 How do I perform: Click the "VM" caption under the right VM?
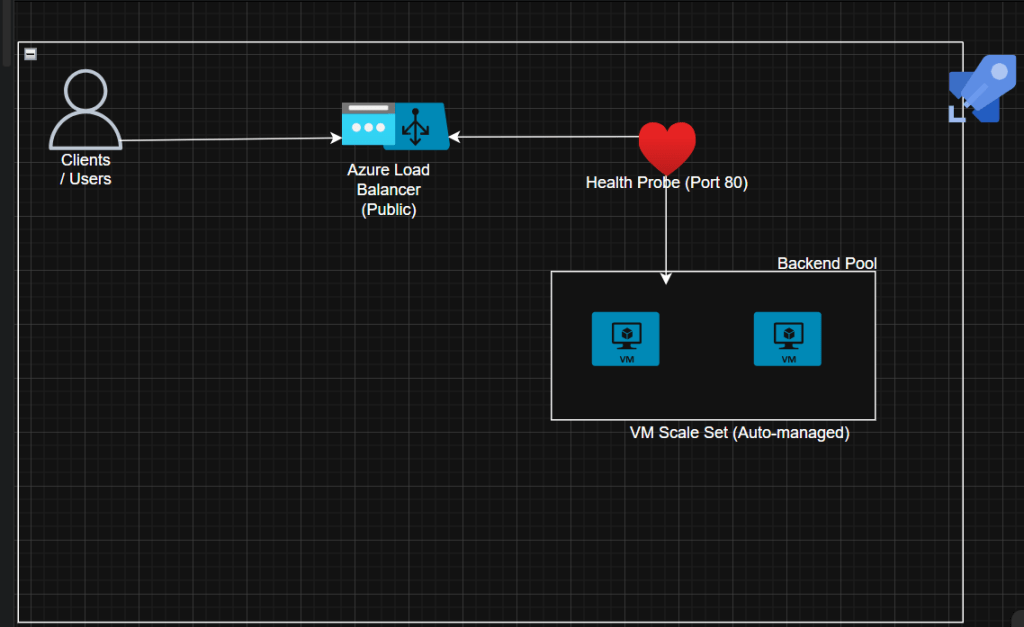[x=787, y=359]
